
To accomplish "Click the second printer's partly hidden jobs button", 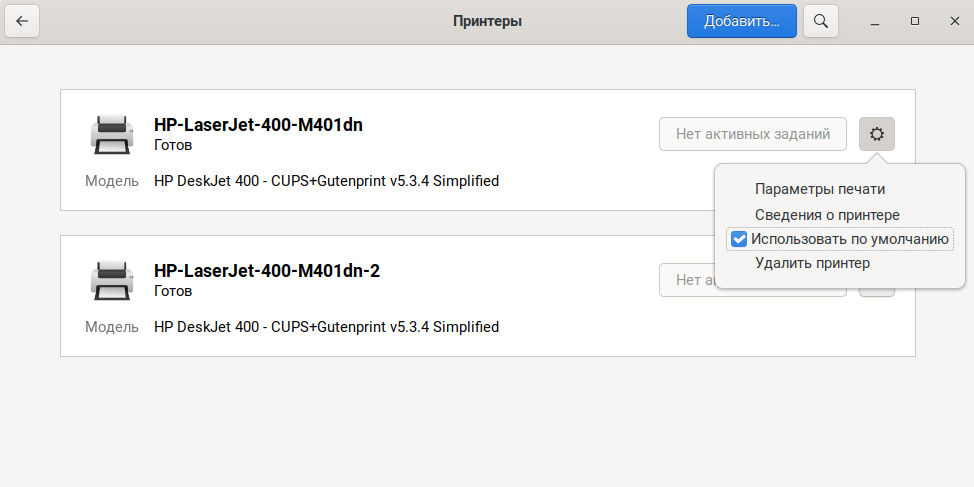I will tap(686, 280).
